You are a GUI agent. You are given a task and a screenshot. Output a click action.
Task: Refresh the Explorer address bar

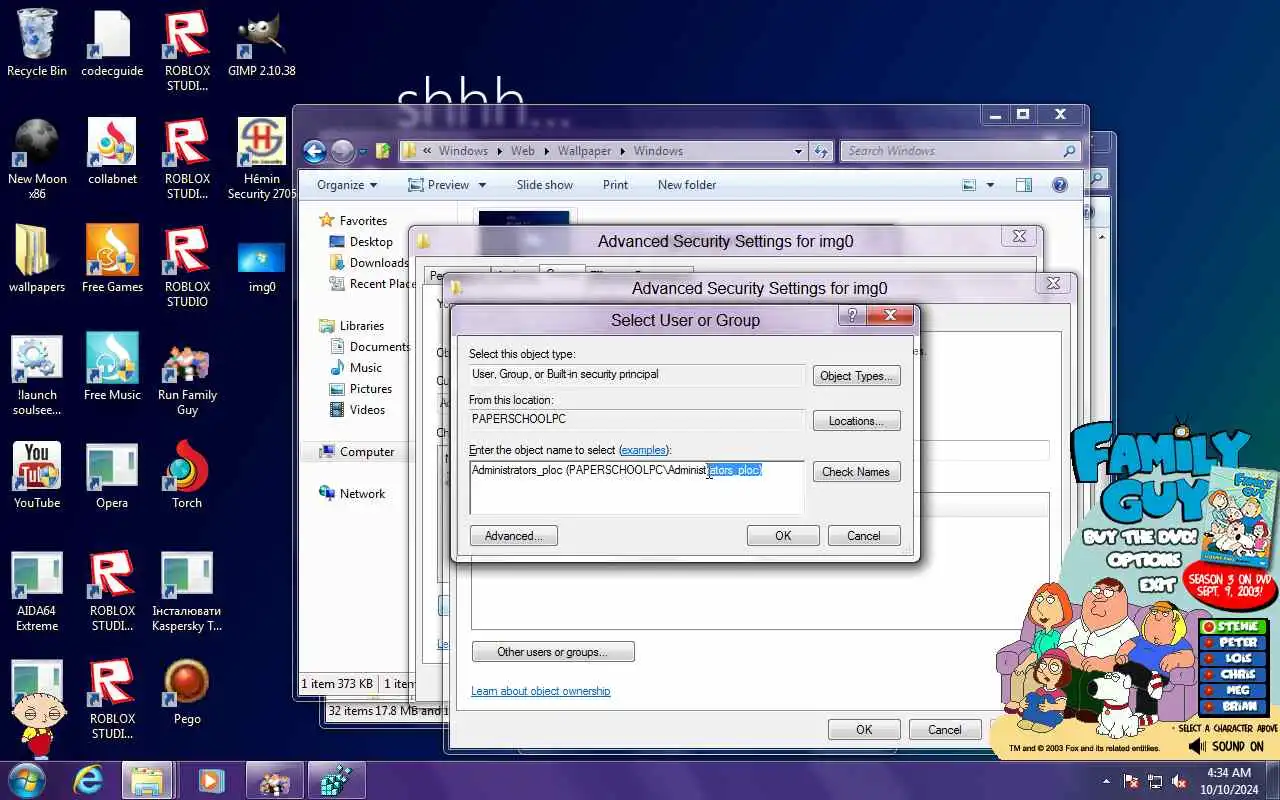(x=821, y=151)
